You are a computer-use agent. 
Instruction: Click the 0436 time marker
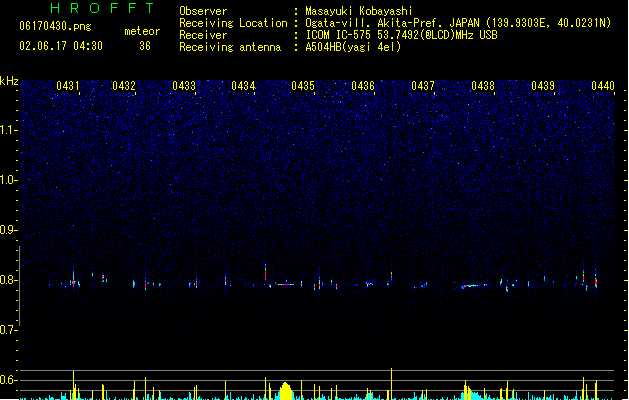click(x=363, y=86)
